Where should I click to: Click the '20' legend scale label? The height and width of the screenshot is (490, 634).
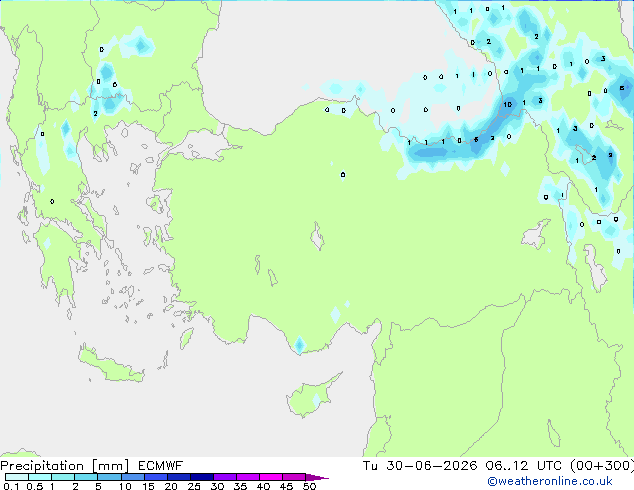point(171,486)
